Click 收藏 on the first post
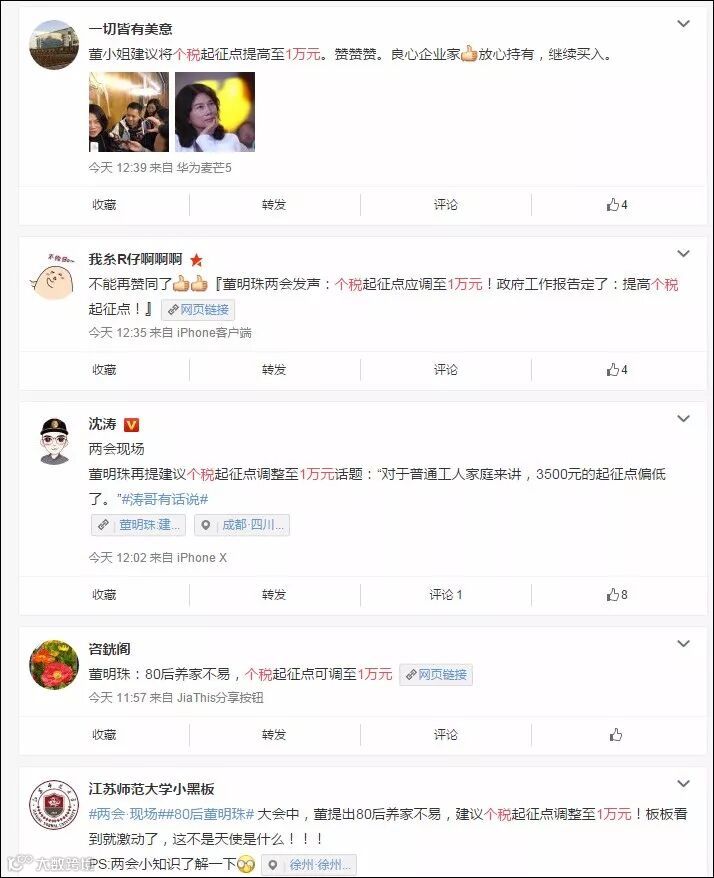714x878 pixels. coord(104,205)
